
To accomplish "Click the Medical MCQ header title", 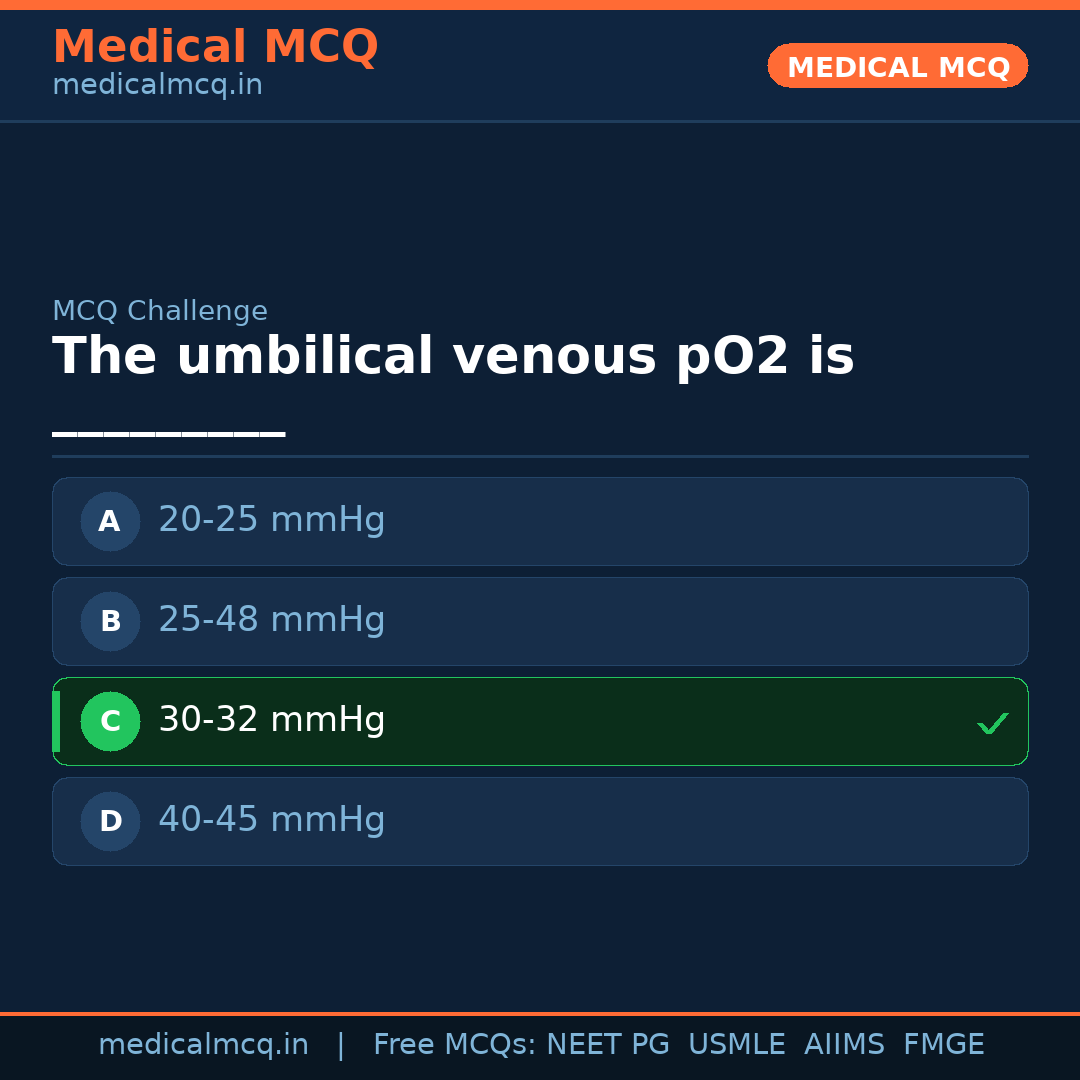I will pyautogui.click(x=215, y=47).
